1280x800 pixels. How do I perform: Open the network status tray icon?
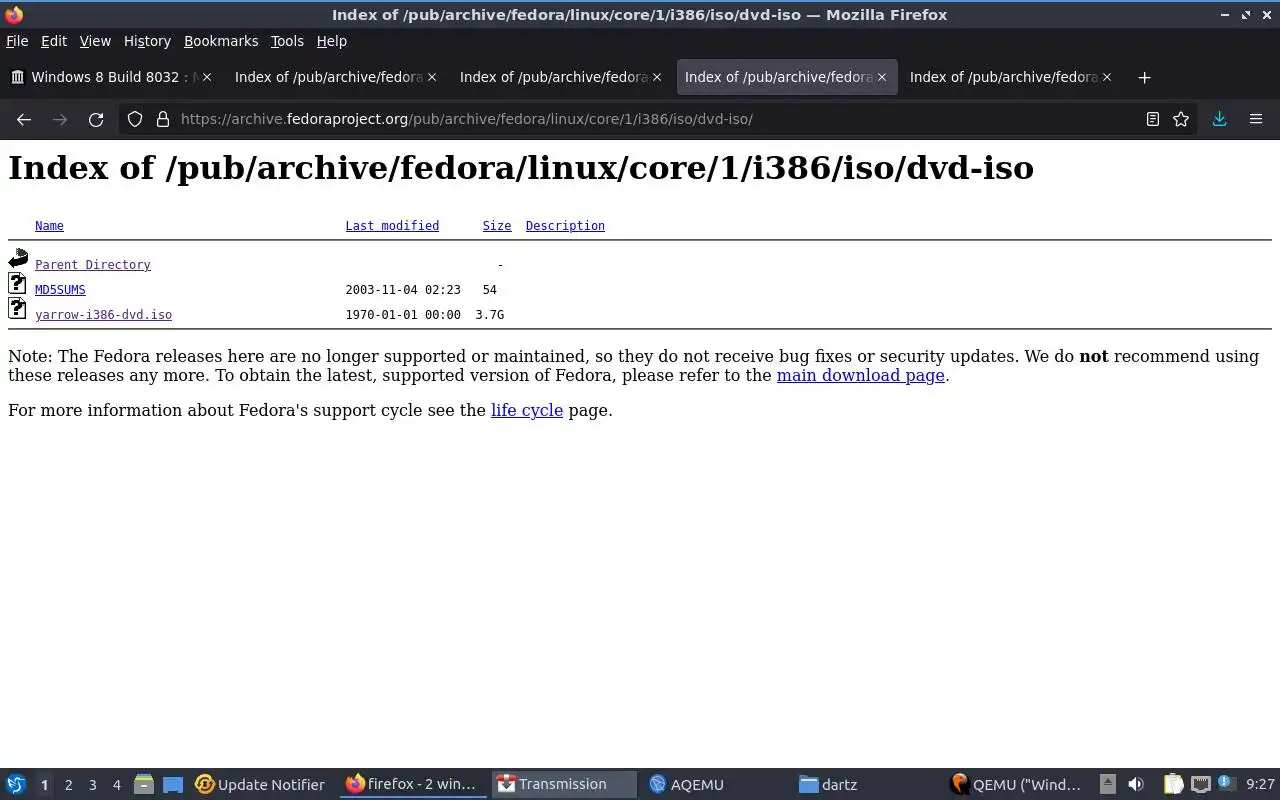pyautogui.click(x=1201, y=784)
